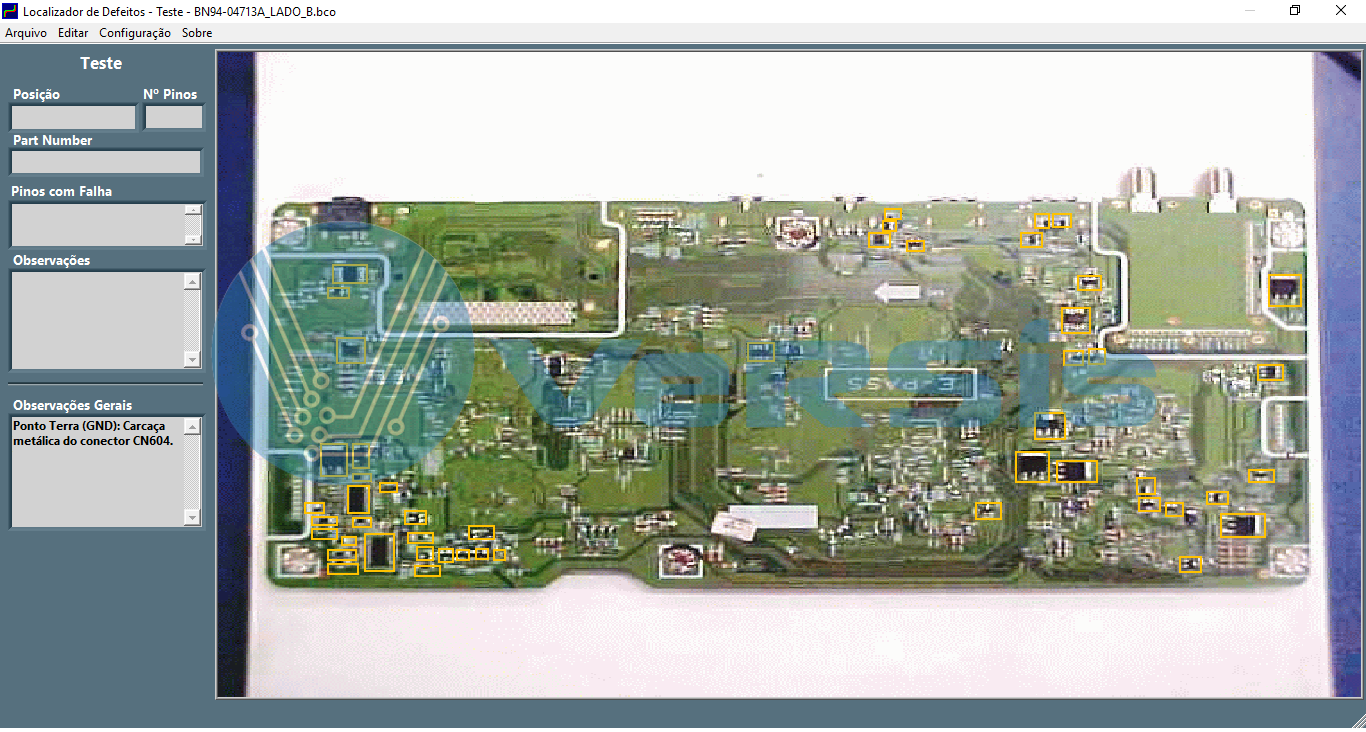Click Observações Gerais scroll up arrow
The width and height of the screenshot is (1366, 732).
[x=193, y=427]
